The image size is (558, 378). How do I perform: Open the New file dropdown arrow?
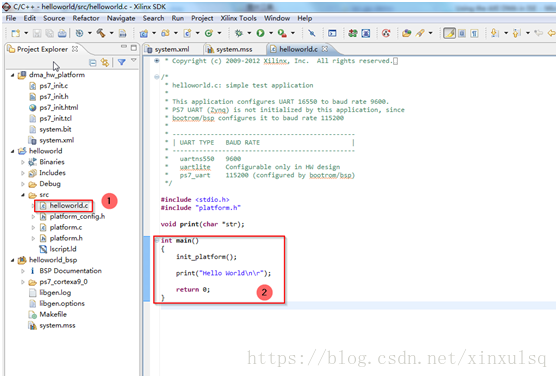point(26,33)
